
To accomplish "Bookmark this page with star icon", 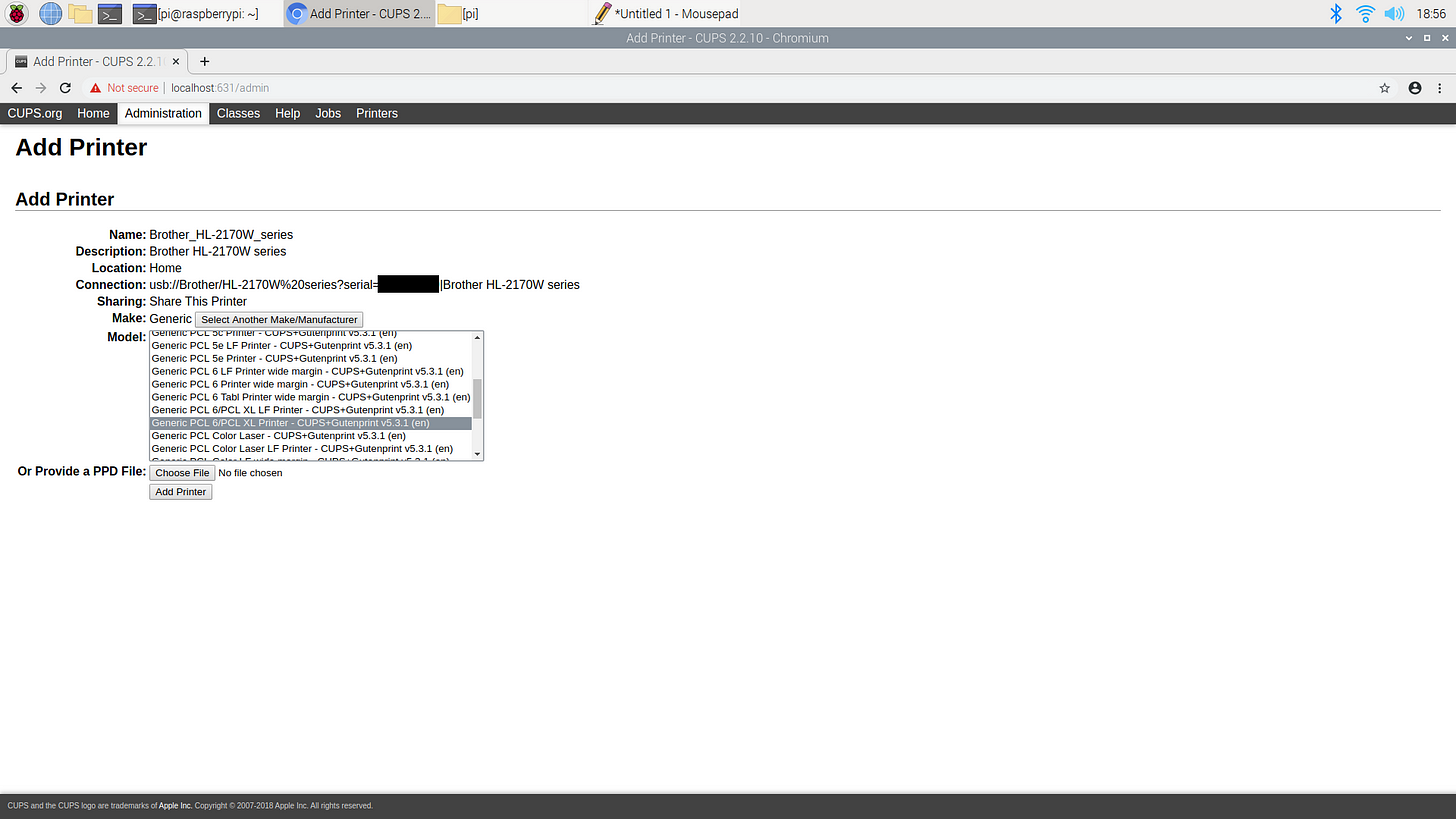I will [1385, 88].
